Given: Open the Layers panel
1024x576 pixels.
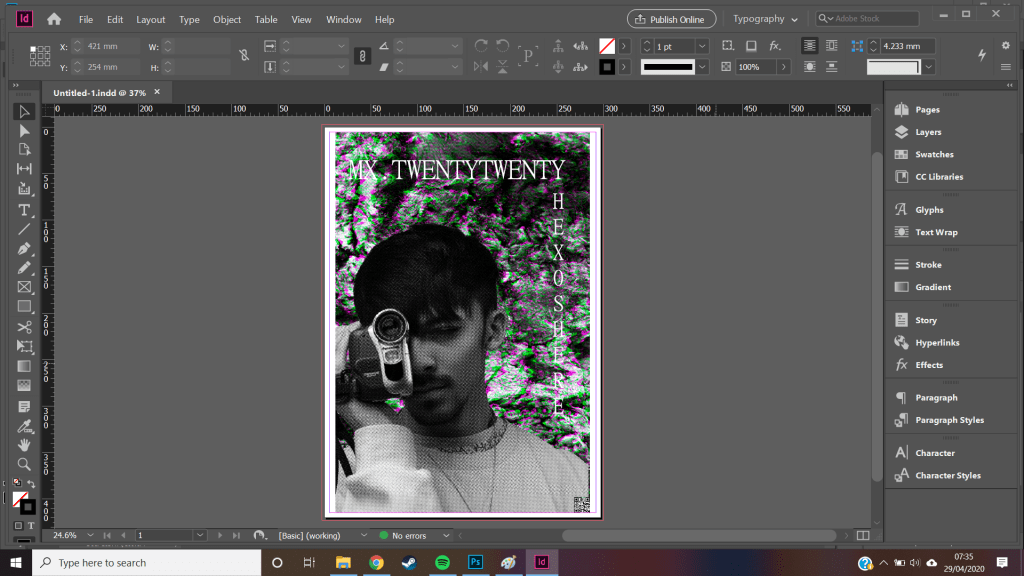Looking at the screenshot, I should point(927,132).
